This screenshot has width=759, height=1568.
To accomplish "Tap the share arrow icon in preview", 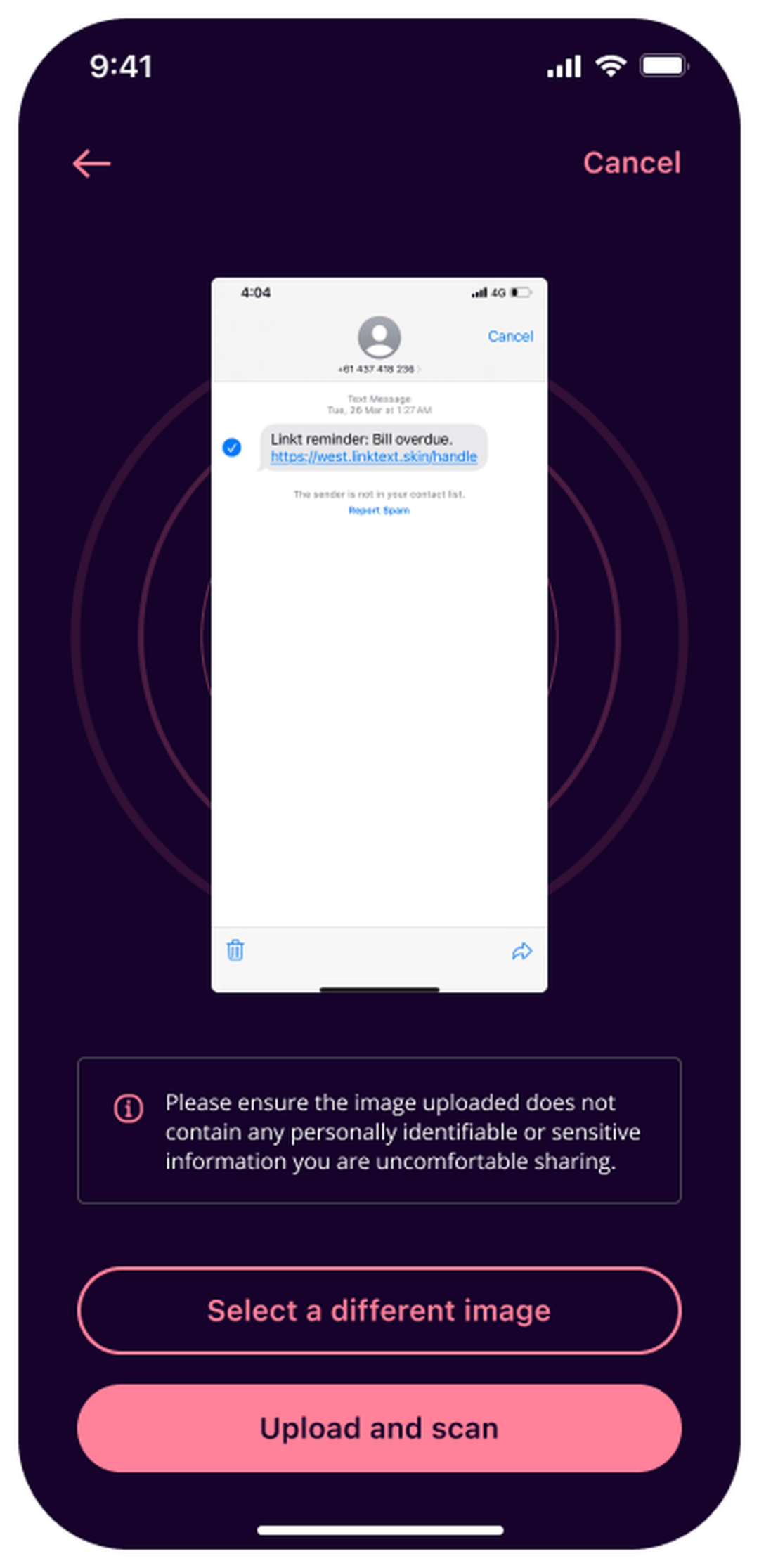I will pos(522,951).
